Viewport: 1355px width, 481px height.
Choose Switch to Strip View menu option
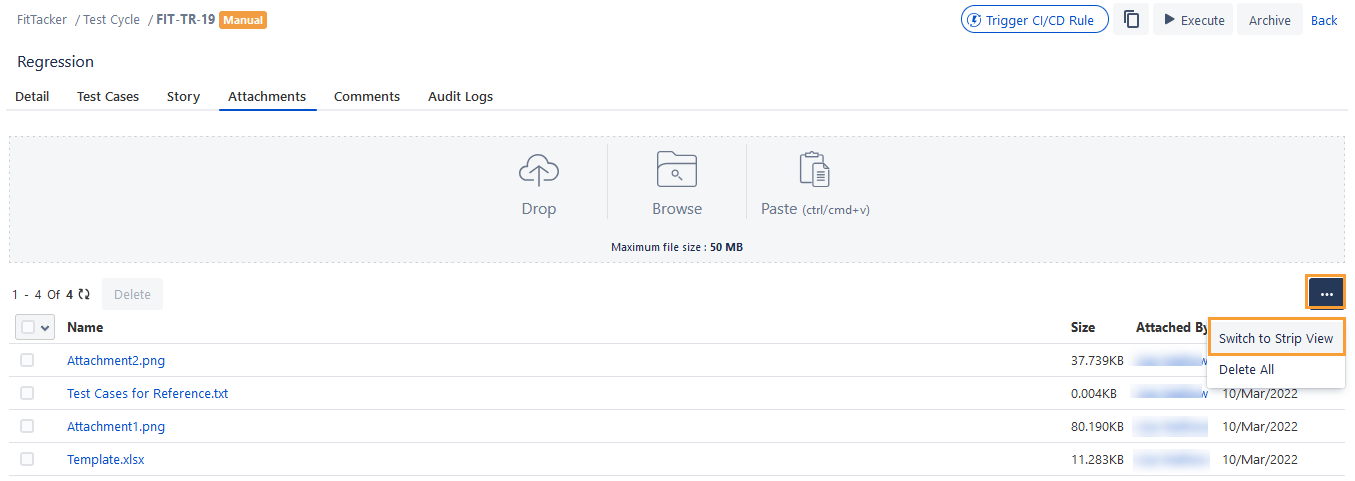click(x=1276, y=338)
